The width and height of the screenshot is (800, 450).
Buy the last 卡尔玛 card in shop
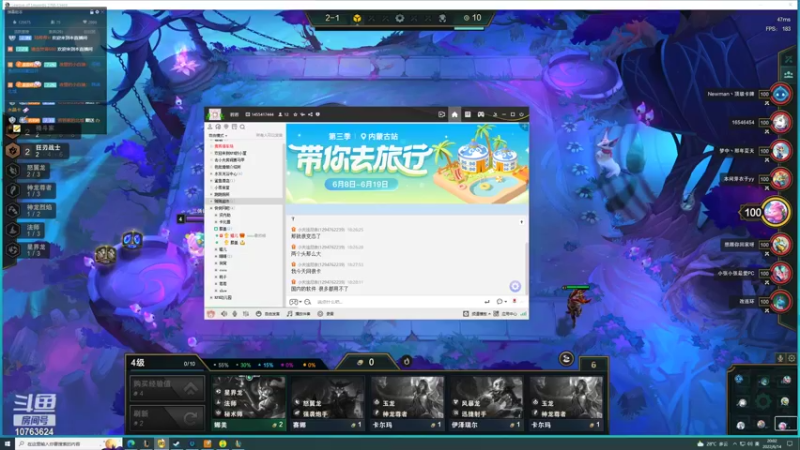click(566, 403)
